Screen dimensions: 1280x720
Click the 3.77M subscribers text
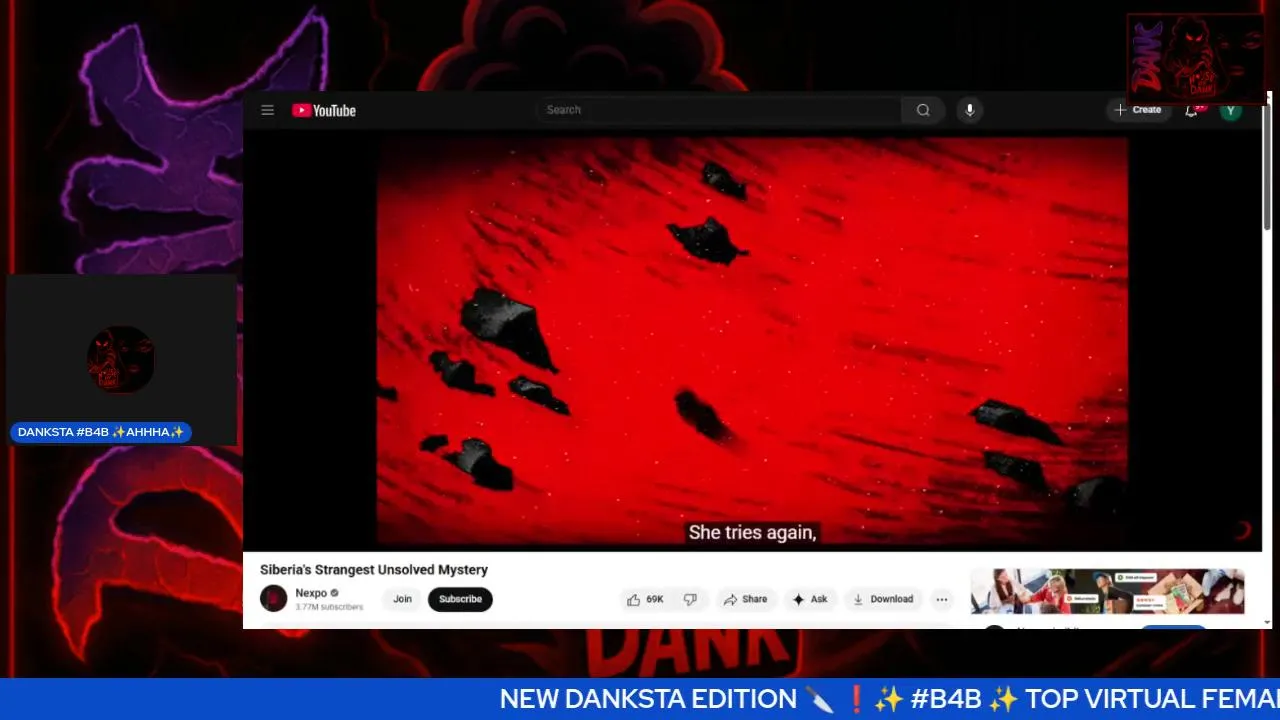click(x=329, y=607)
